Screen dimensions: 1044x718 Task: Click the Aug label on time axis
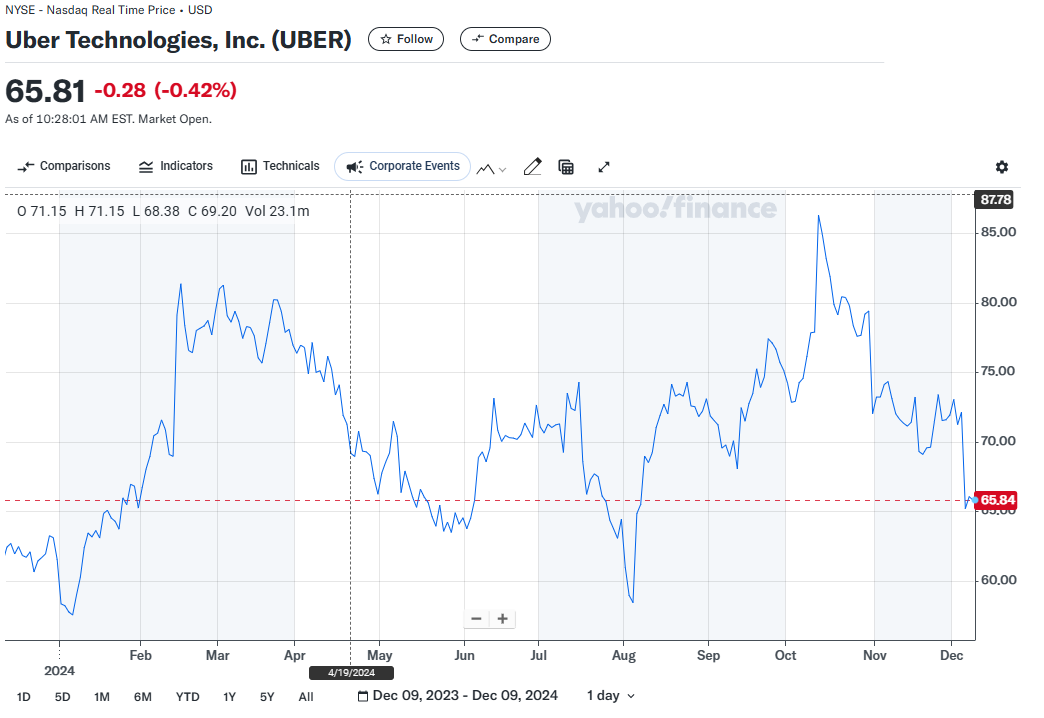click(624, 655)
